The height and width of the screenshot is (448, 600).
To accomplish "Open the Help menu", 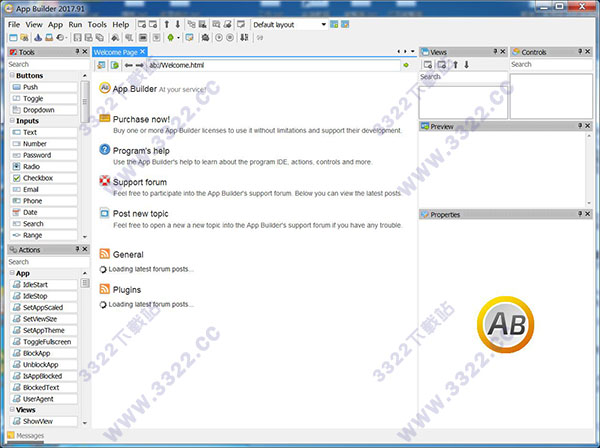I will (121, 24).
